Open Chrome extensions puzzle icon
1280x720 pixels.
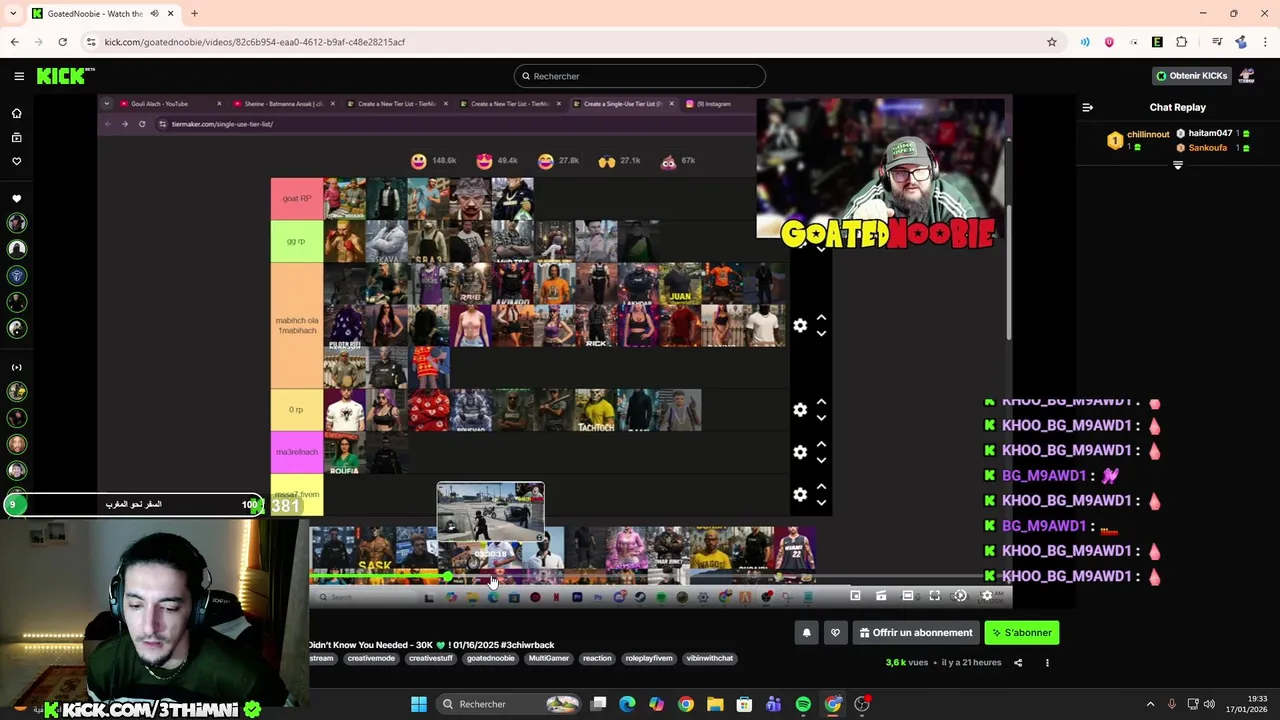[x=1181, y=42]
